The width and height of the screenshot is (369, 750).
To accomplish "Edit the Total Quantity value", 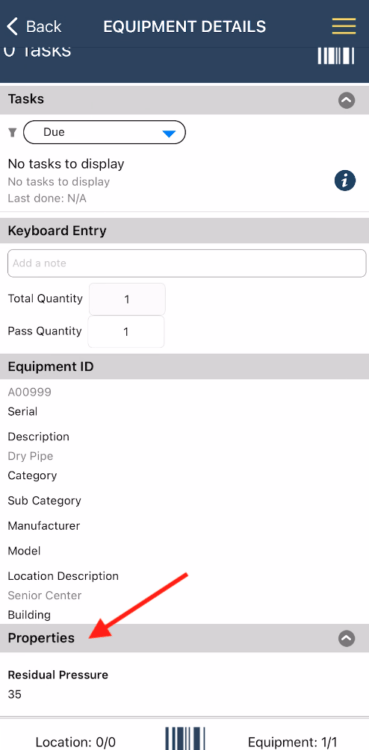I will [127, 299].
